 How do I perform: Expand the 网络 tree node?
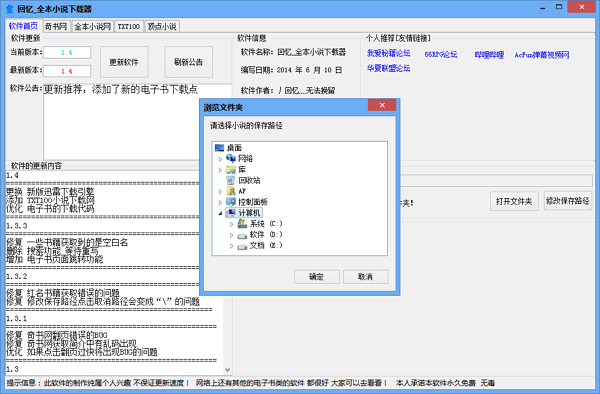(220, 159)
